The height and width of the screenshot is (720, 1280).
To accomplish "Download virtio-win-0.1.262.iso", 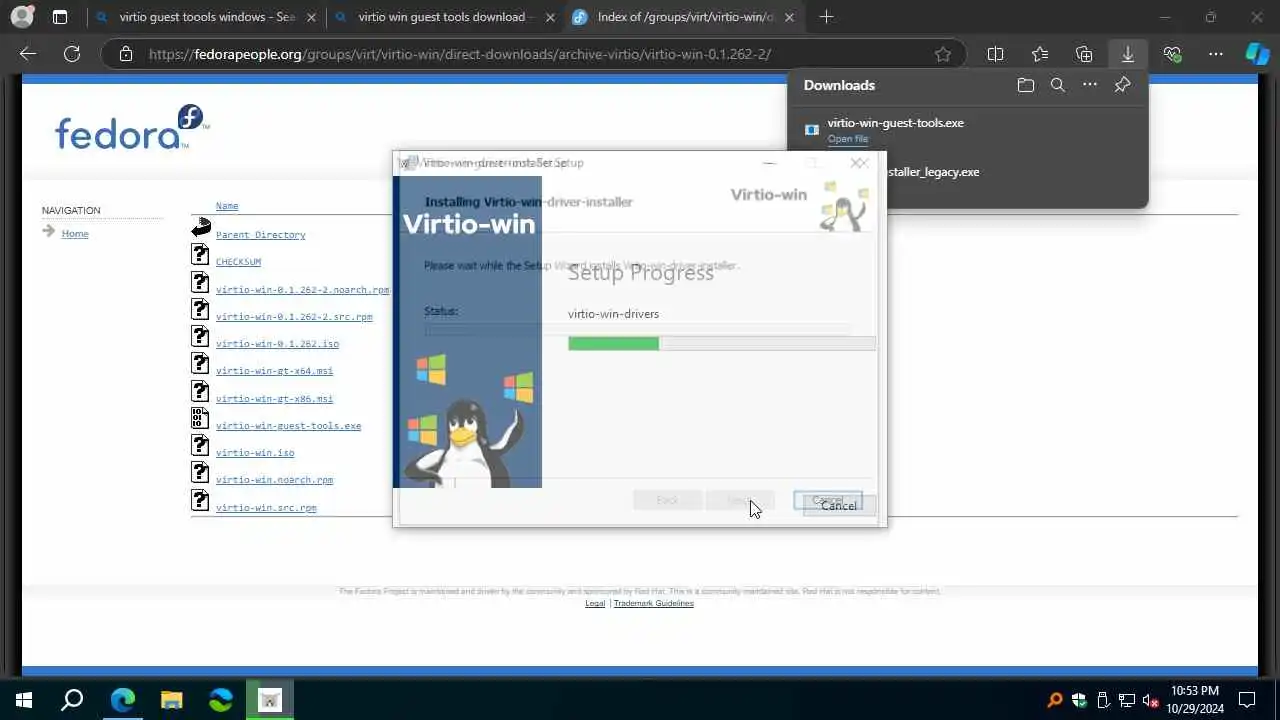I will pos(277,343).
